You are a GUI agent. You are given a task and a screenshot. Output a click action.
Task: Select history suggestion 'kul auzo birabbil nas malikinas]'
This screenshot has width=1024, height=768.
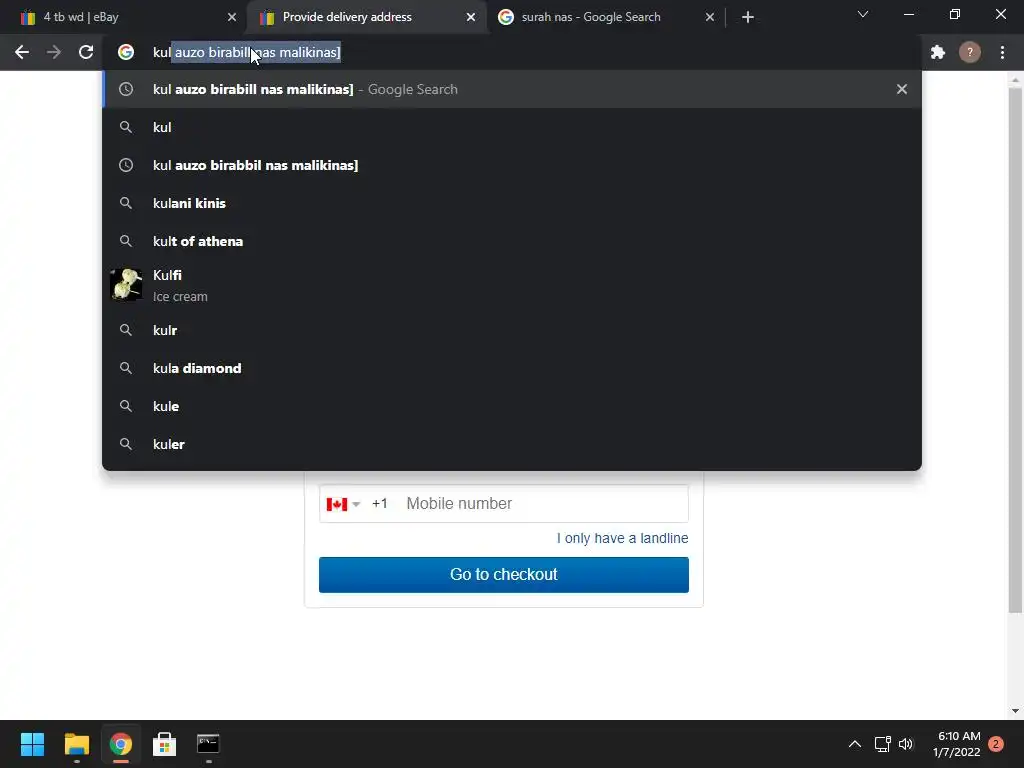click(x=512, y=165)
